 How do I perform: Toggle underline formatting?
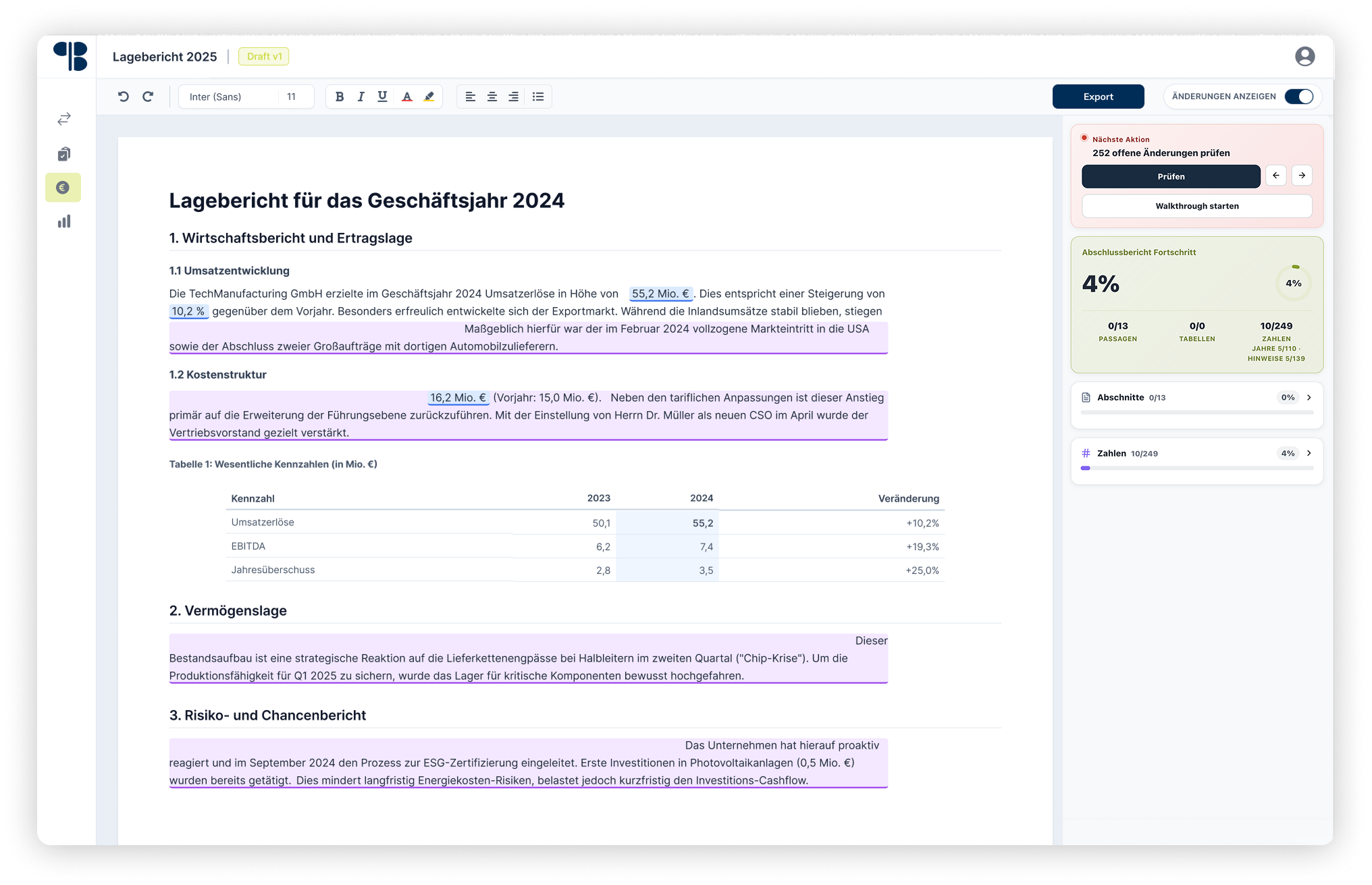pos(382,97)
